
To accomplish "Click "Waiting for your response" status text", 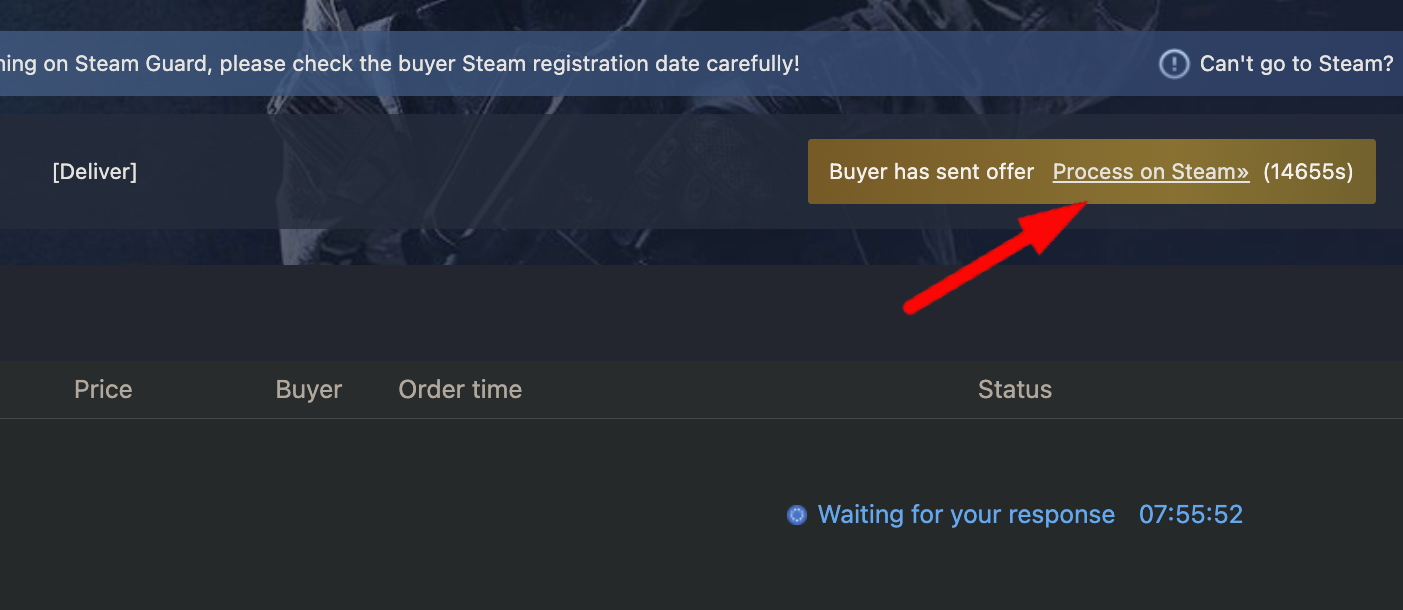I will coord(966,515).
